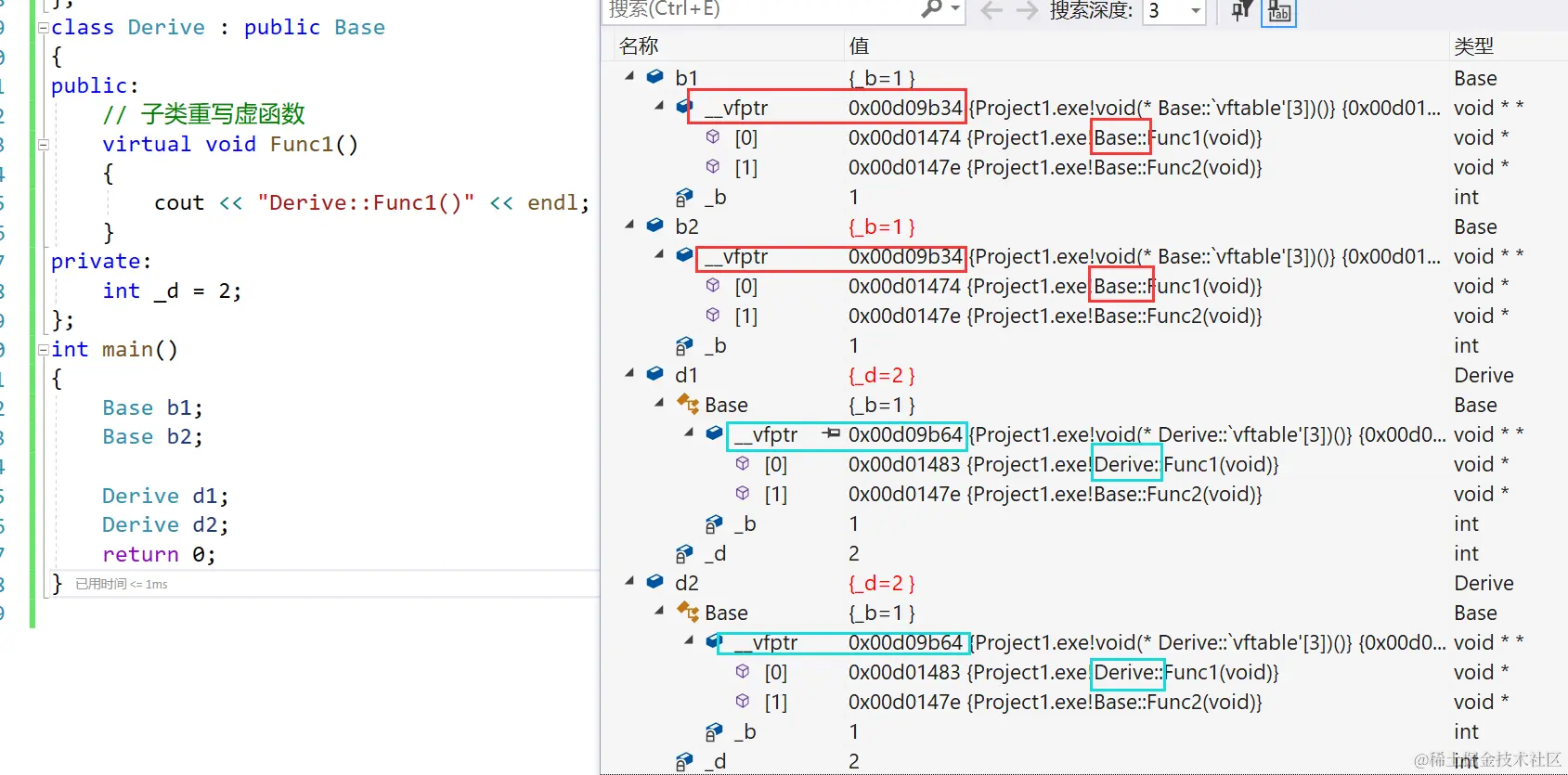This screenshot has height=775, width=1568.
Task: Go to the next search result arrow
Action: pos(1026,10)
